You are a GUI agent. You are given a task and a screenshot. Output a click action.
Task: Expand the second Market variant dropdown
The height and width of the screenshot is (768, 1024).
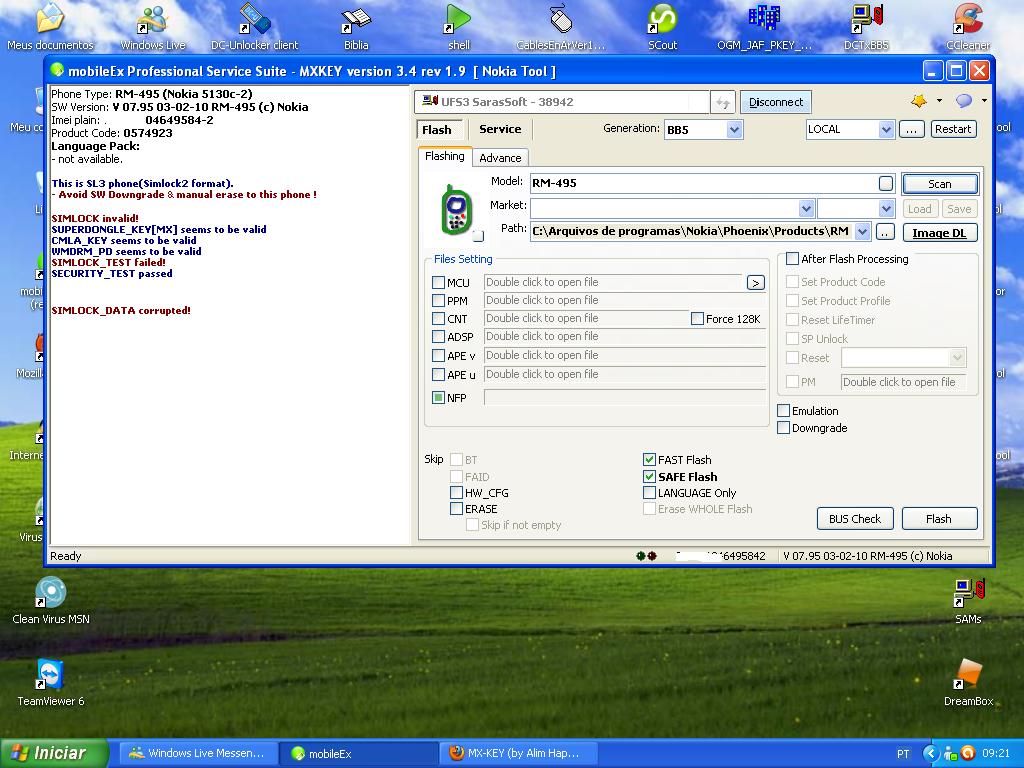click(x=886, y=208)
